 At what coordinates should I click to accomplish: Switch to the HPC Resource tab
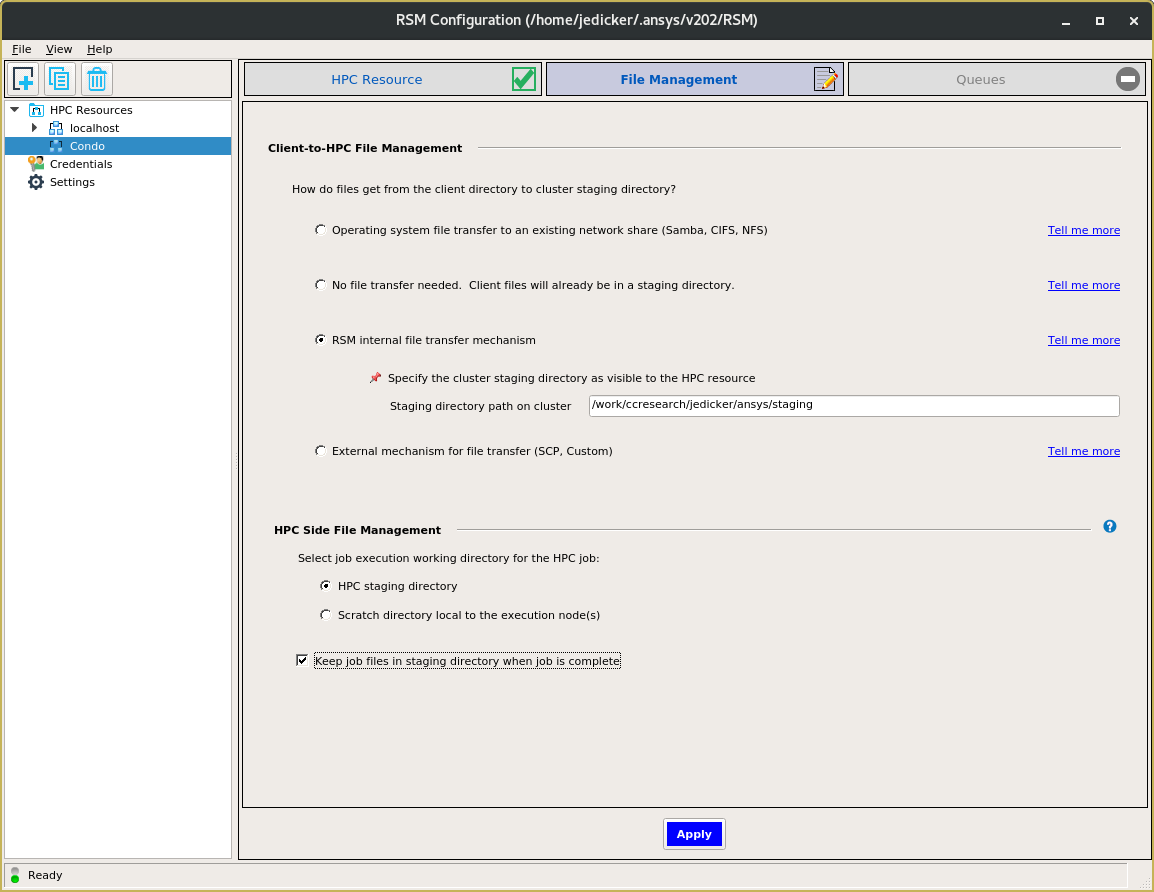coord(393,79)
